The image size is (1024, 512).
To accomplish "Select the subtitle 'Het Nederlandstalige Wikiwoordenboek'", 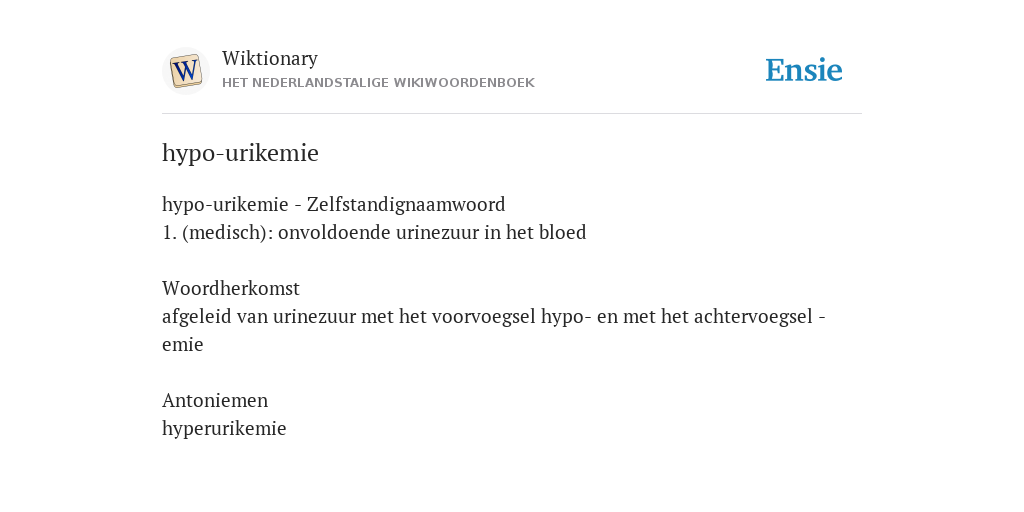I will pos(378,83).
